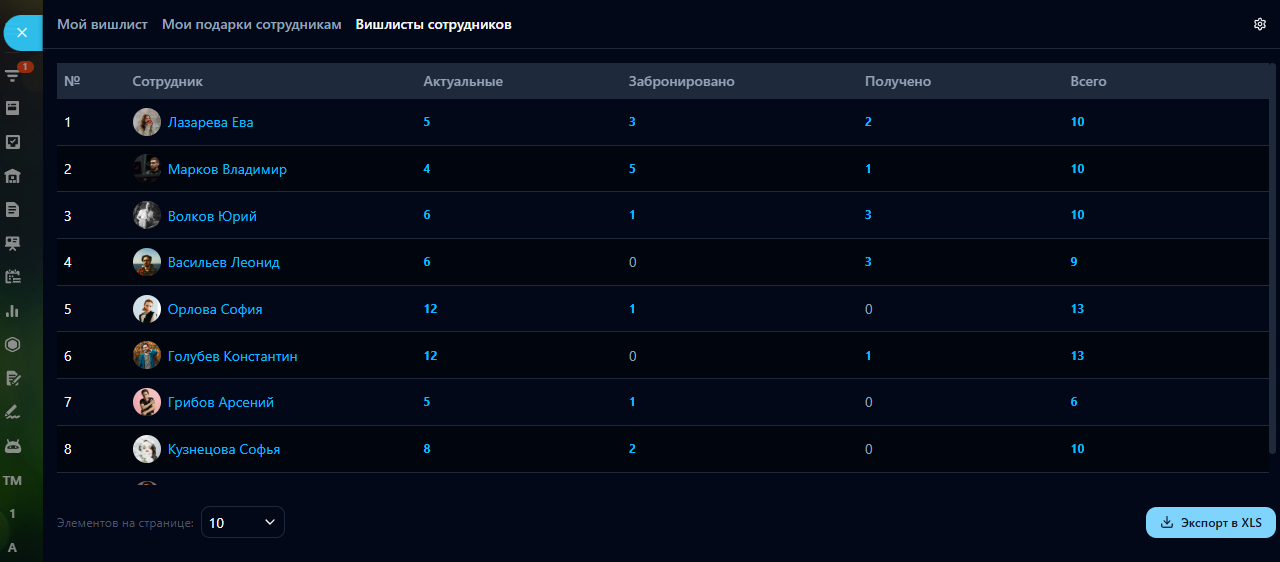Open Лазарева Ева's employee profile link
The height and width of the screenshot is (562, 1280).
pos(210,123)
